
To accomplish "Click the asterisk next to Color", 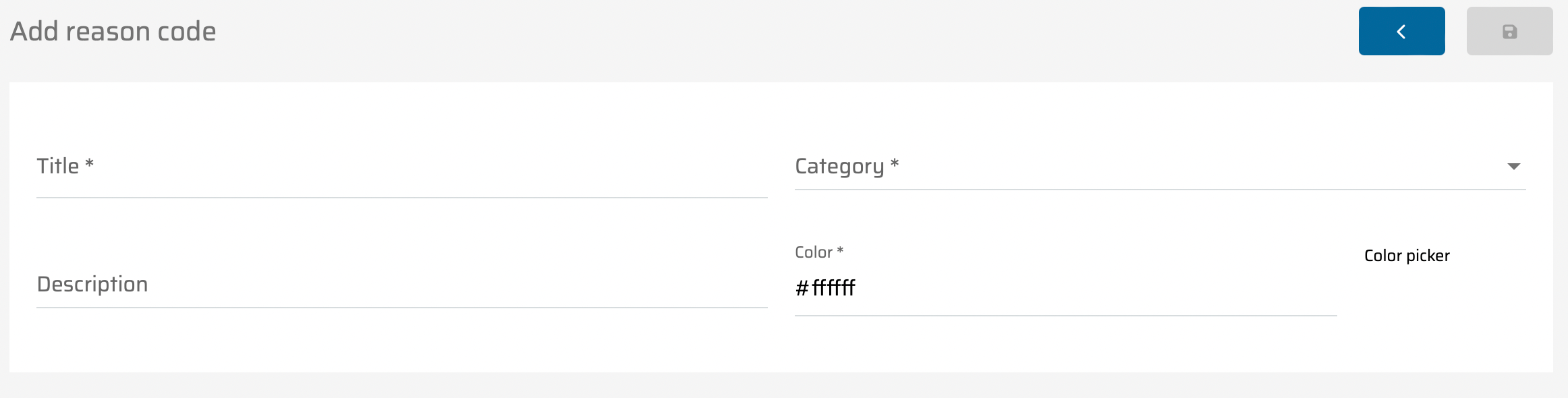I will pyautogui.click(x=840, y=251).
